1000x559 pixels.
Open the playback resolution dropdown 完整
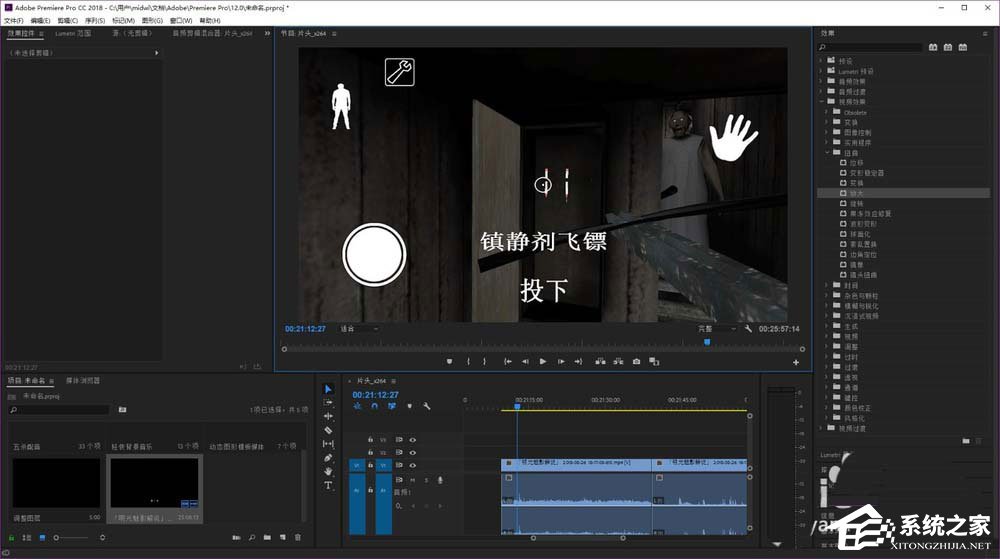pyautogui.click(x=717, y=328)
